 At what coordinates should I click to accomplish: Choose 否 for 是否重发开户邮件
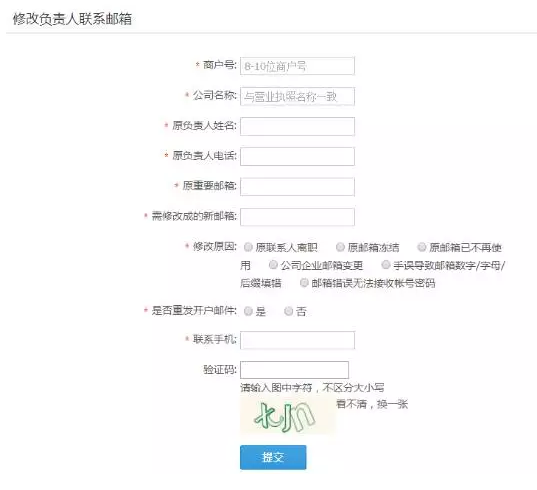(289, 311)
